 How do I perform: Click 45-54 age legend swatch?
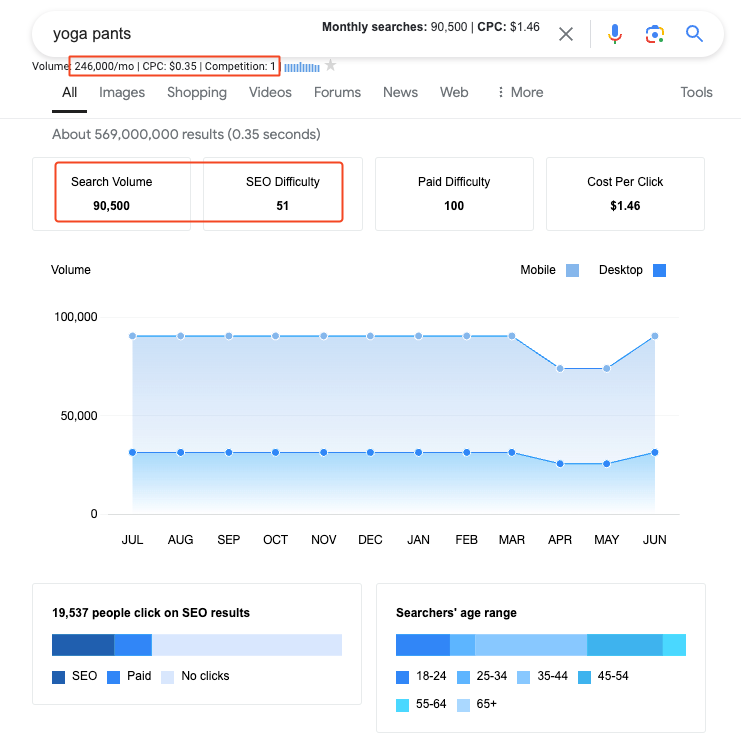(x=585, y=677)
